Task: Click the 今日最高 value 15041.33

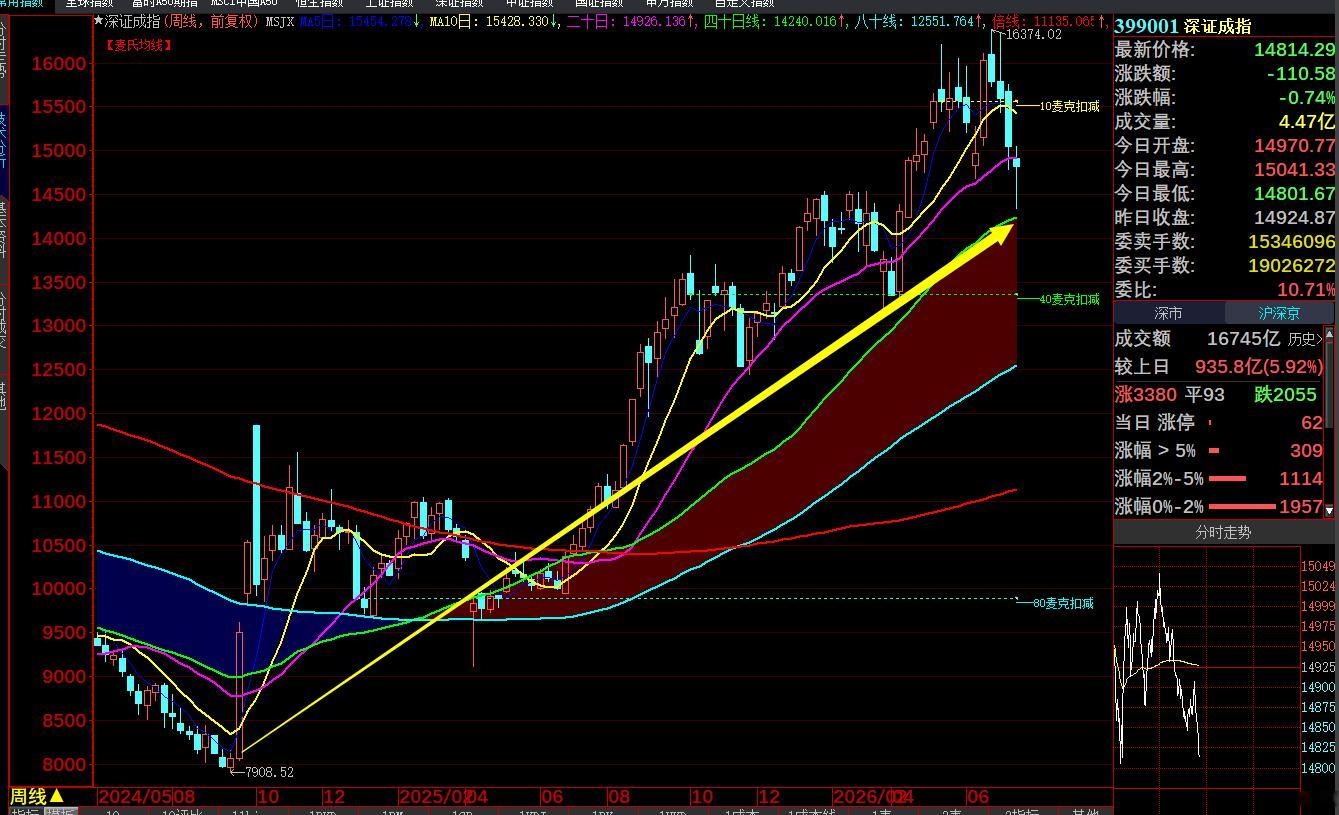Action: tap(1294, 170)
